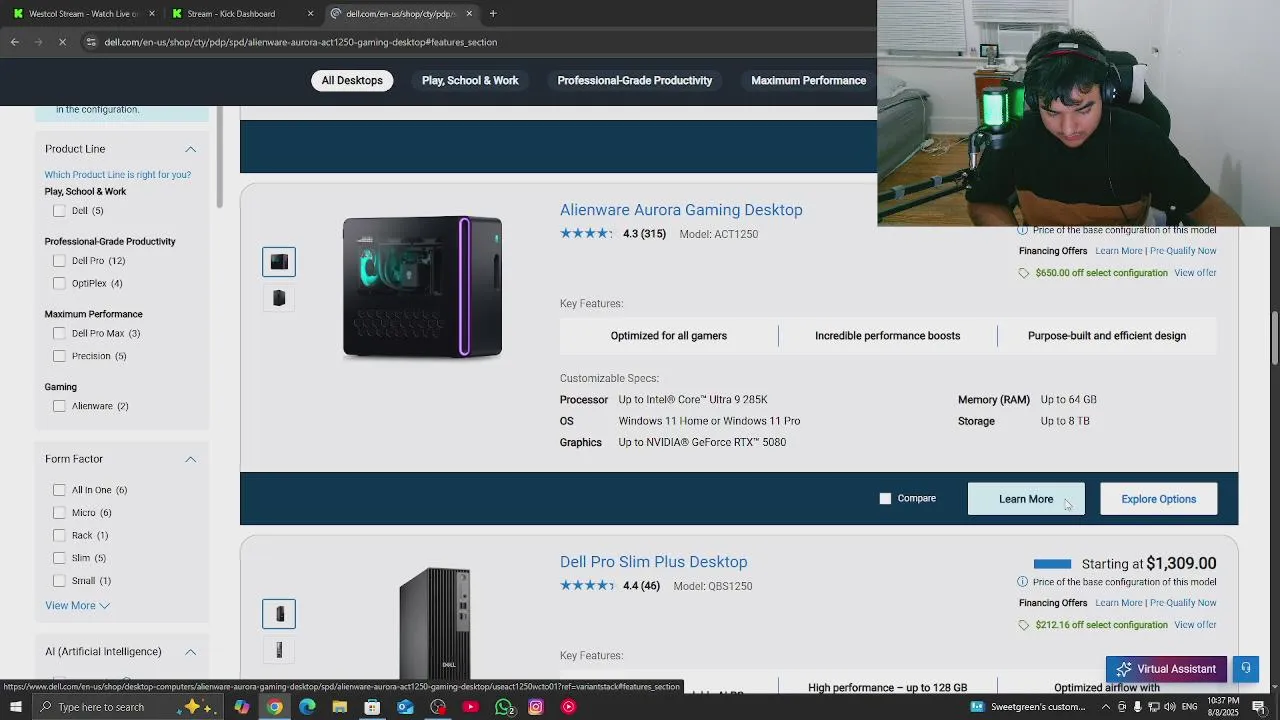Check the Dell Pro (12) filter

[x=59, y=261]
